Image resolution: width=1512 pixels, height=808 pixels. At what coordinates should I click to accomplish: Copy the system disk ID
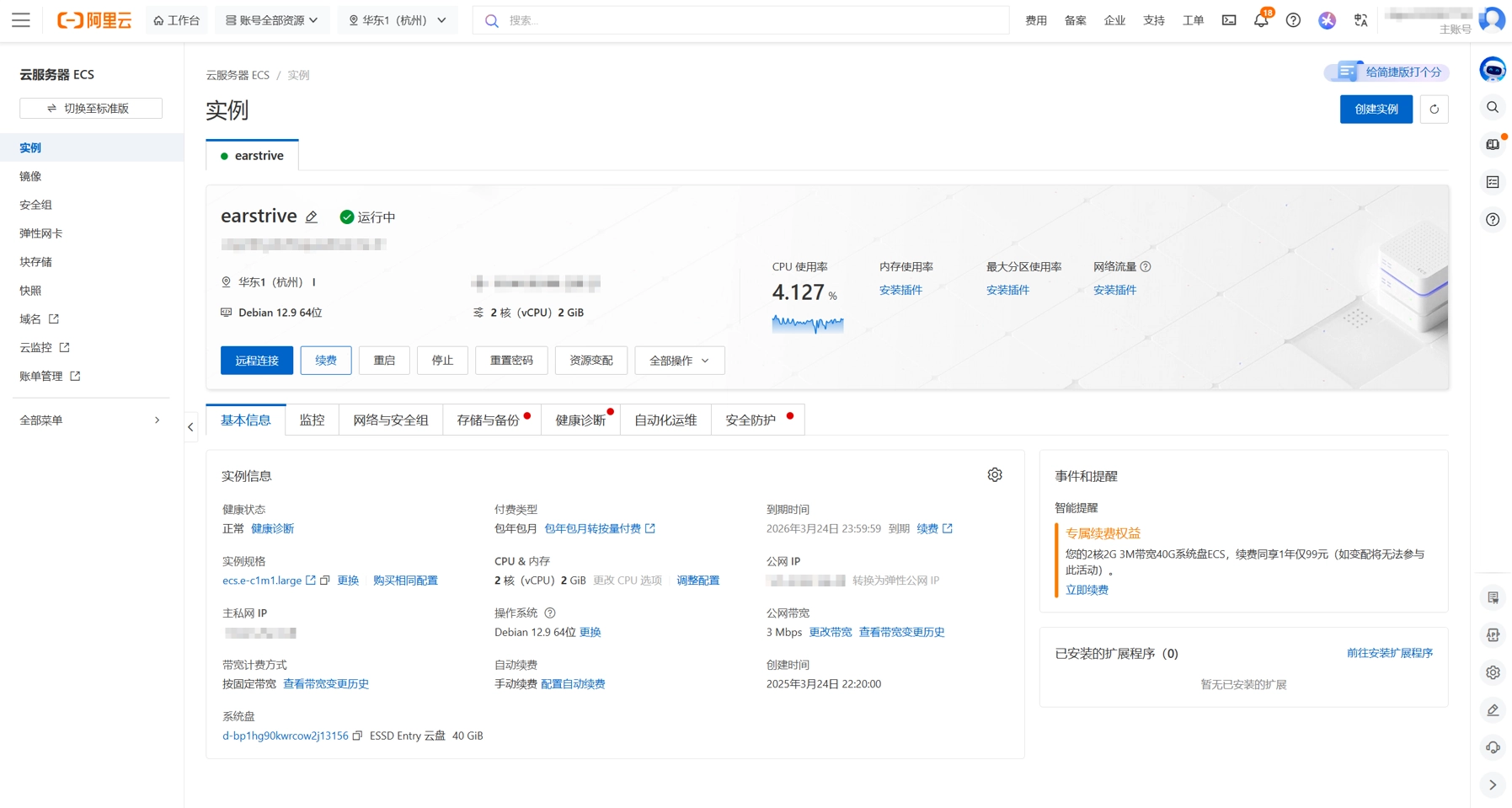pyautogui.click(x=358, y=736)
